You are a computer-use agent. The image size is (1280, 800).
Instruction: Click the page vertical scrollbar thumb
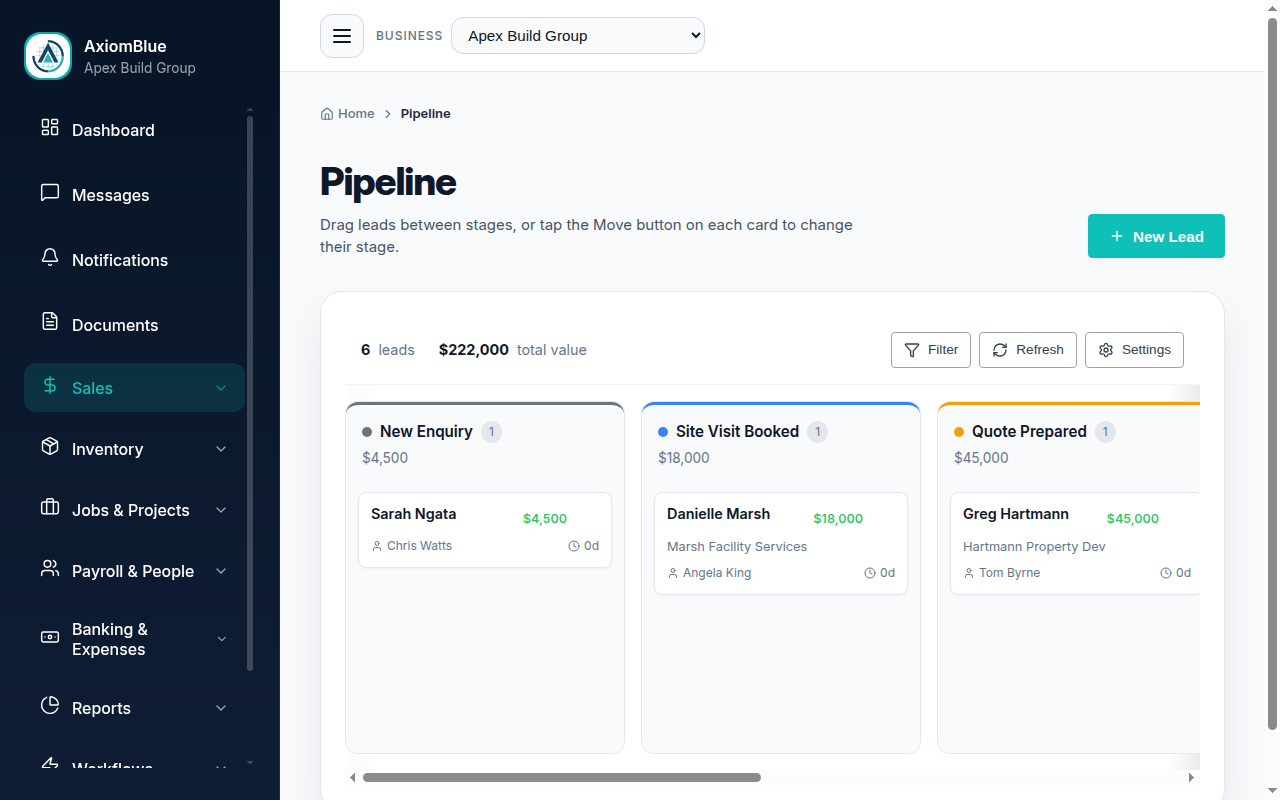click(x=1272, y=373)
